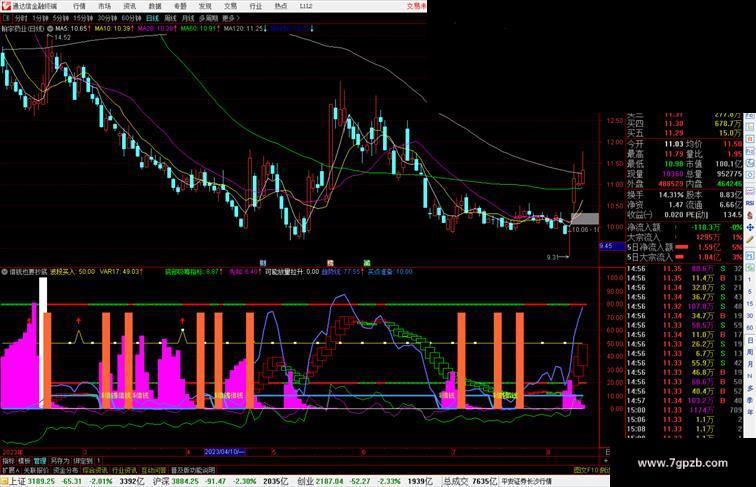This screenshot has height=487, width=756.
Task: Select the 周线 weekly chart tab
Action: (x=170, y=18)
